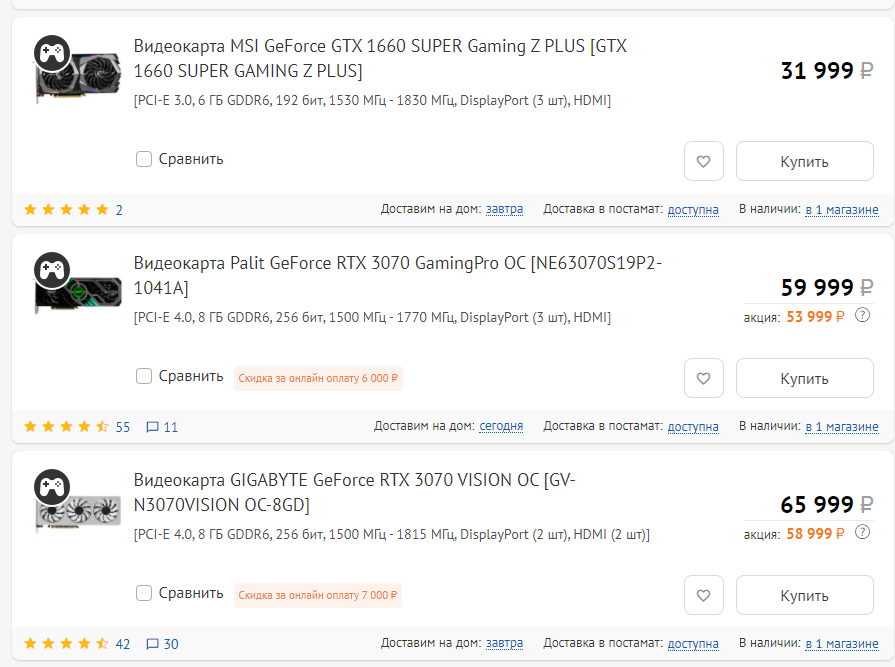
Task: Open 'в 1 магазине' availability for Palit card
Action: 842,426
